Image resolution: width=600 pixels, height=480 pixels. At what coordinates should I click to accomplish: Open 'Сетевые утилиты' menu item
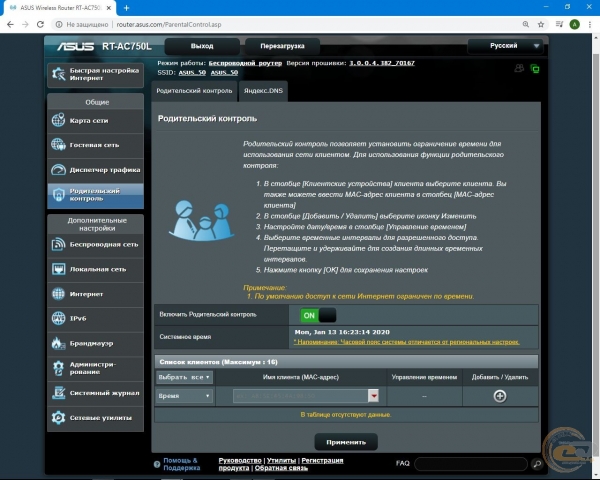pos(95,418)
